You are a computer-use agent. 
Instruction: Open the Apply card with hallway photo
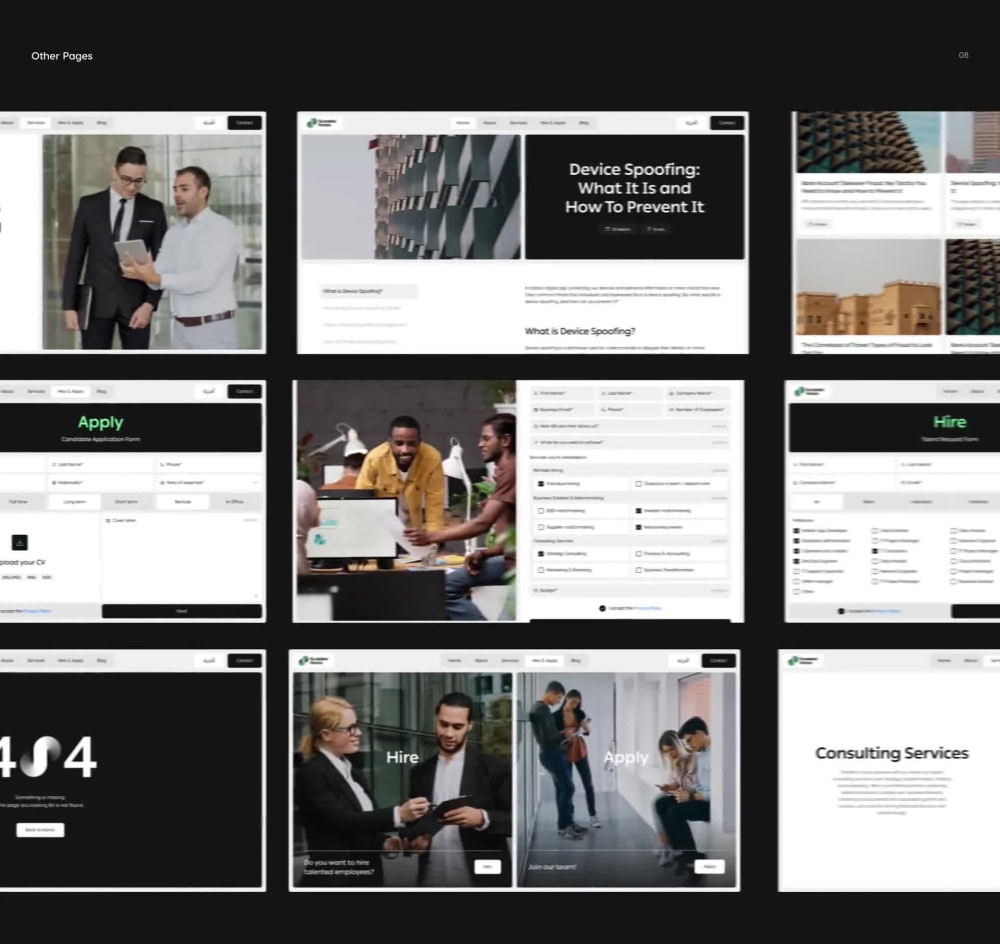tap(626, 779)
